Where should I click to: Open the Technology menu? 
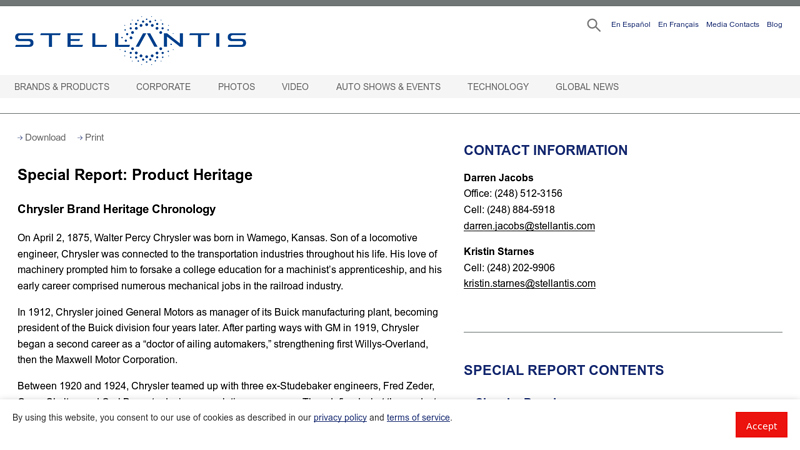tap(498, 87)
